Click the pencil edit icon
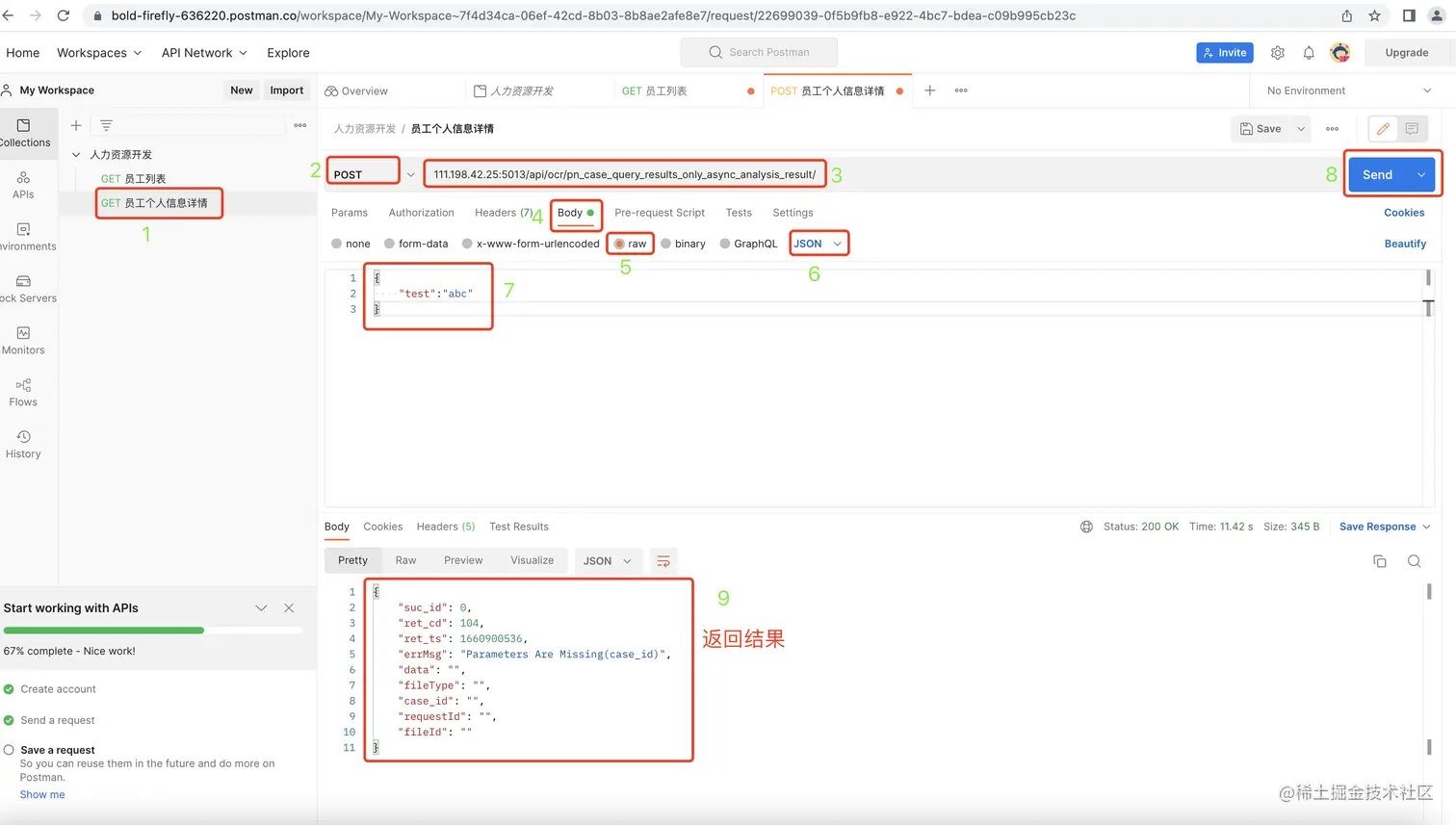 pyautogui.click(x=1383, y=129)
